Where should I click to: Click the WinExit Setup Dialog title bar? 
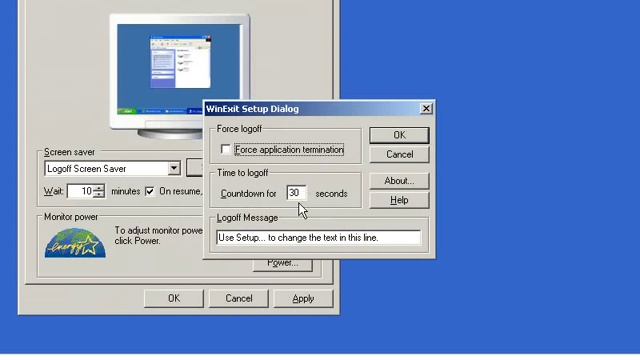[x=312, y=109]
